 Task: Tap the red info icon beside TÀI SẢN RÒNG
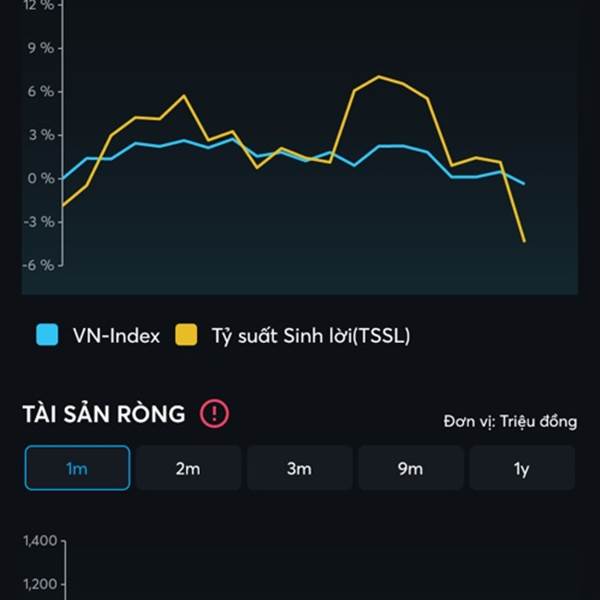click(214, 413)
